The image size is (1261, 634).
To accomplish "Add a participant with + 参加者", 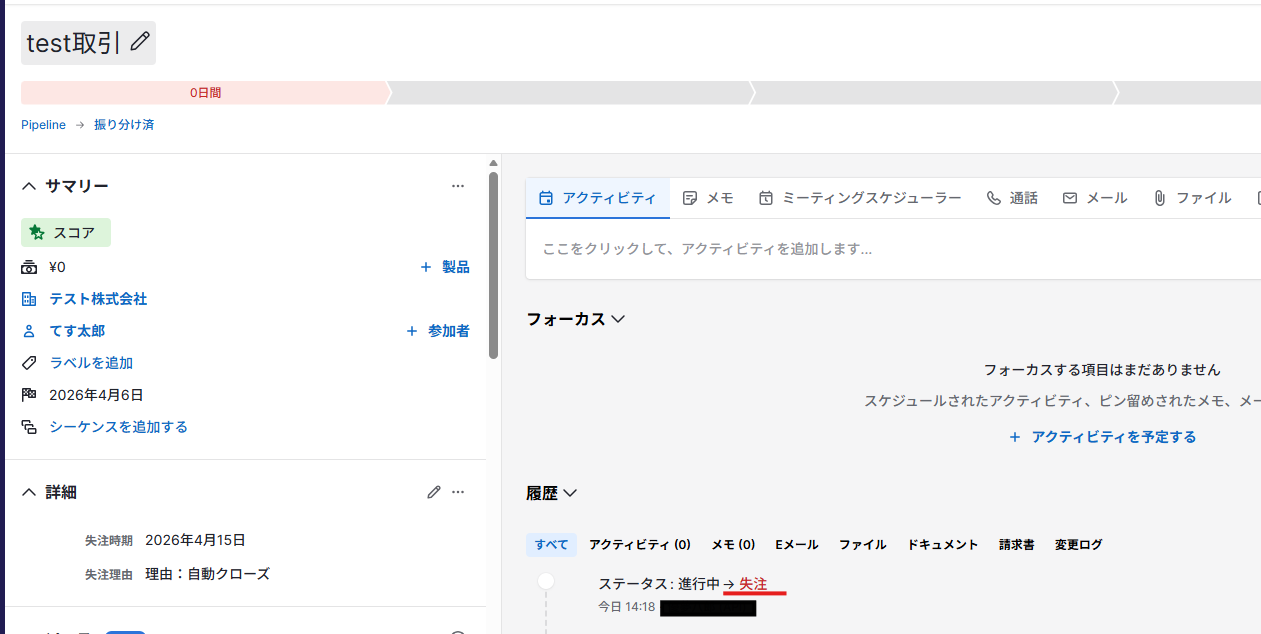I will pos(438,331).
